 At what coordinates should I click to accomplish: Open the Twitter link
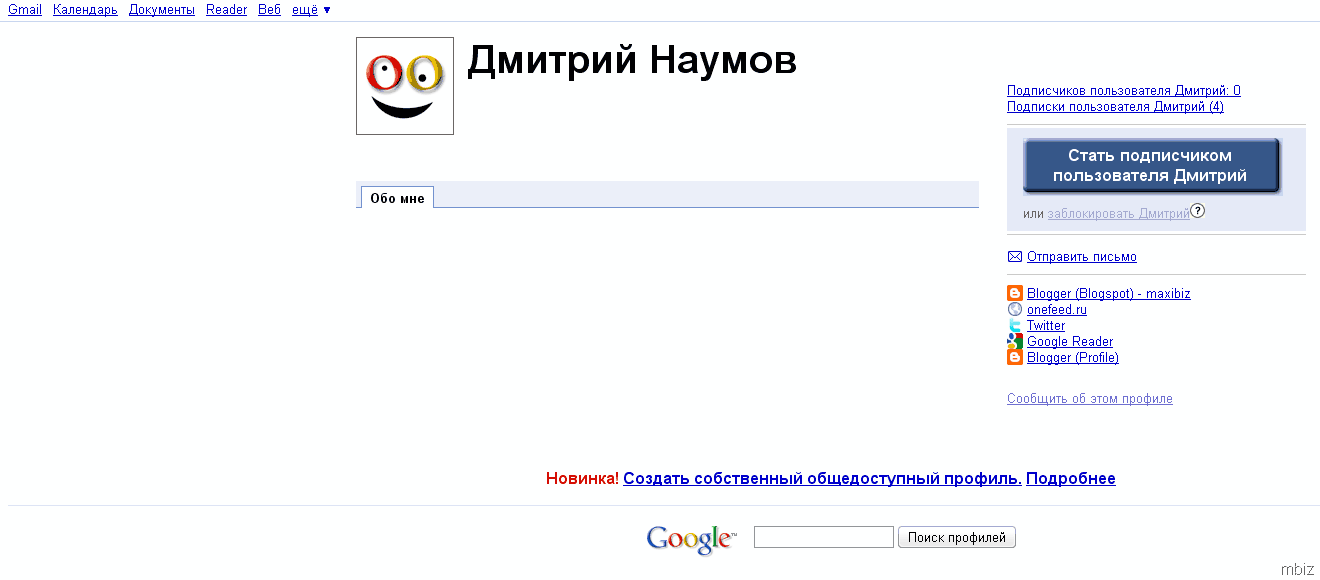point(1046,326)
